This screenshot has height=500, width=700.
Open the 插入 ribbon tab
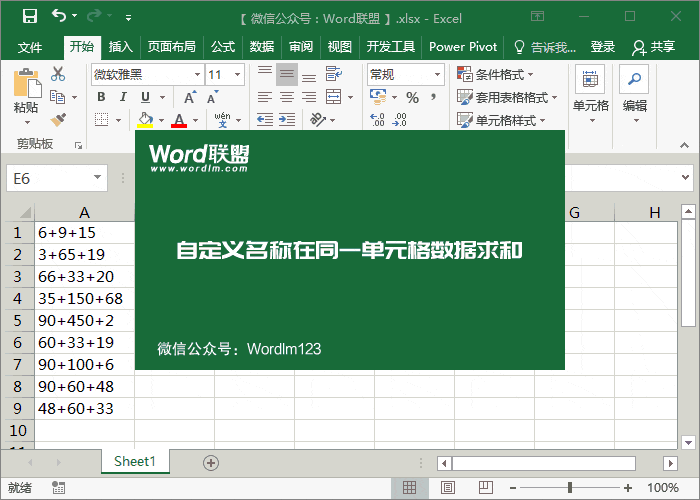click(120, 47)
